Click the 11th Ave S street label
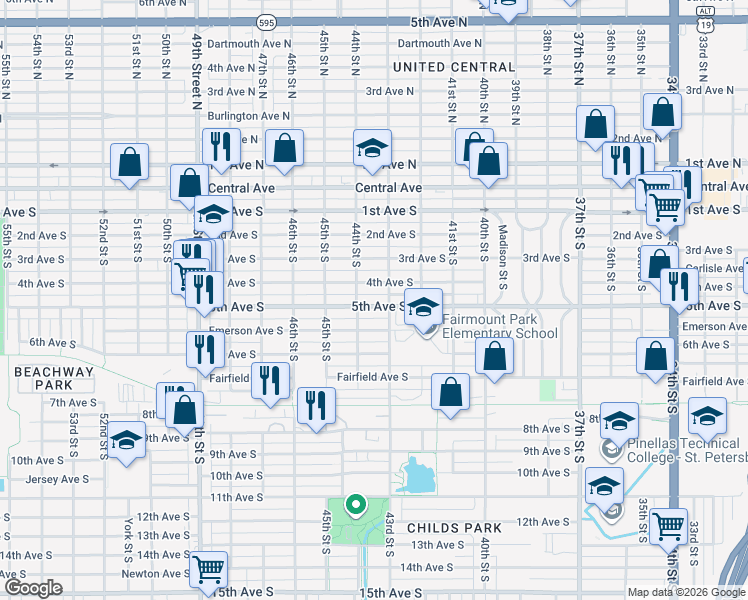The width and height of the screenshot is (748, 600). point(237,497)
